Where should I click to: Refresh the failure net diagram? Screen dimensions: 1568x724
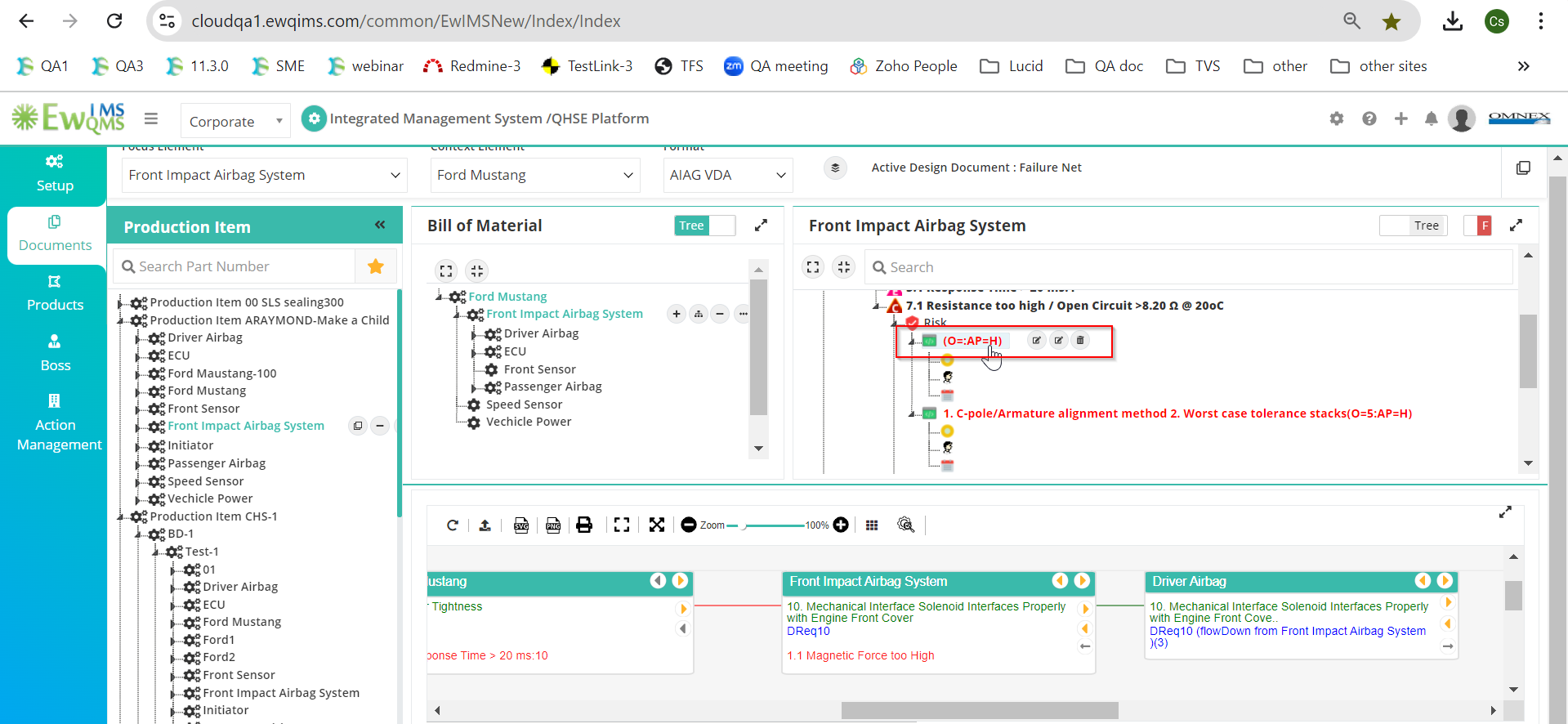(x=453, y=525)
